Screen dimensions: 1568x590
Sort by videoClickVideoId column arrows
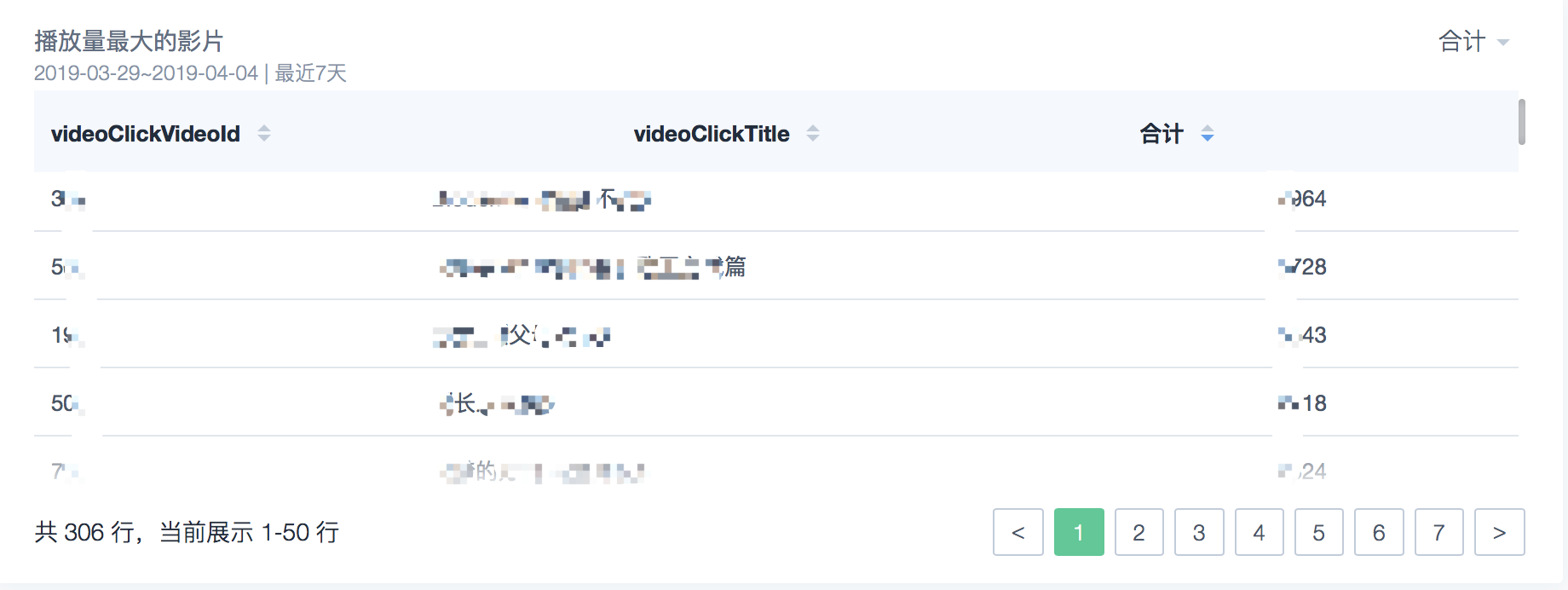(264, 133)
